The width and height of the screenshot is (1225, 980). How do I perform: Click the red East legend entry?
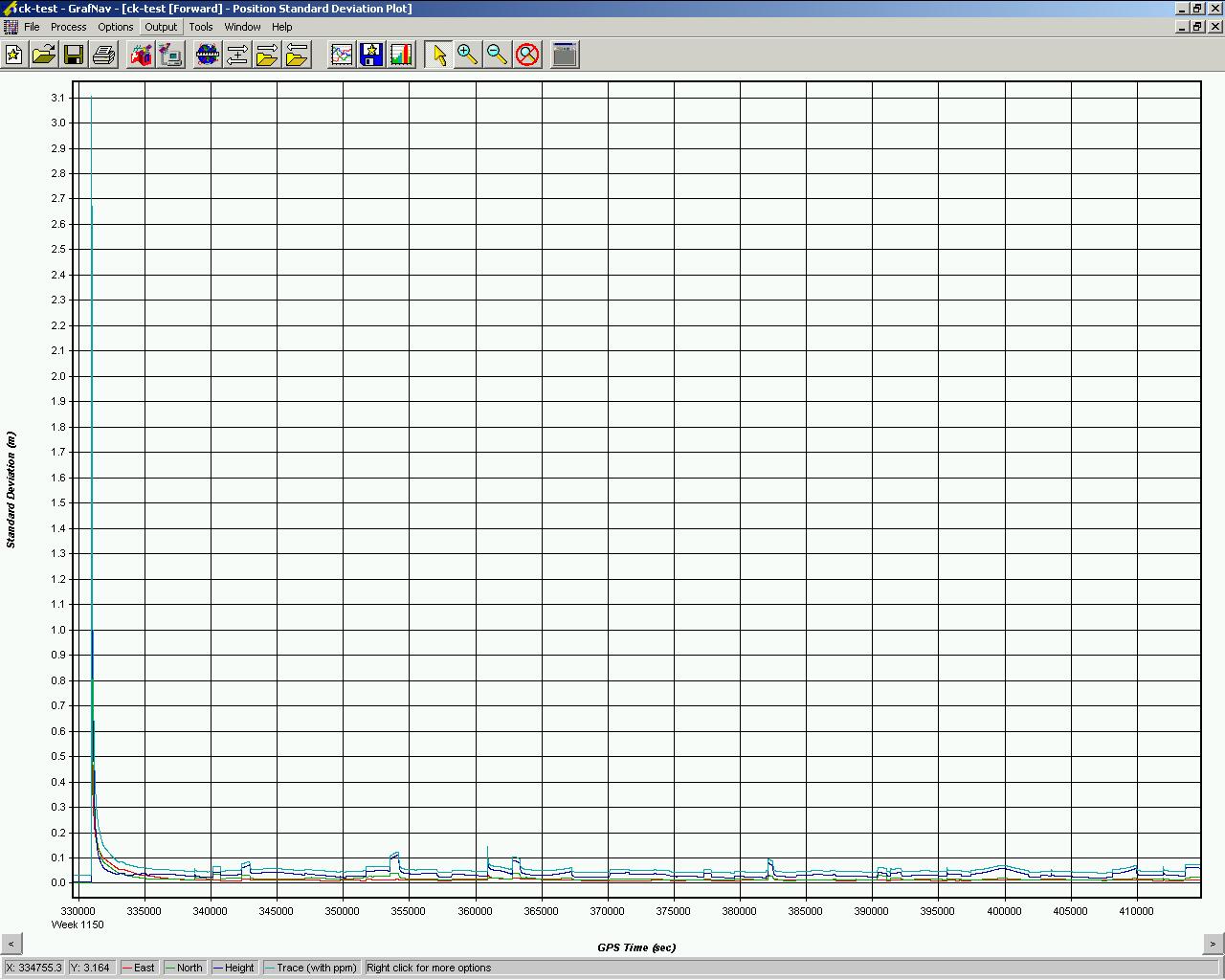(x=139, y=968)
